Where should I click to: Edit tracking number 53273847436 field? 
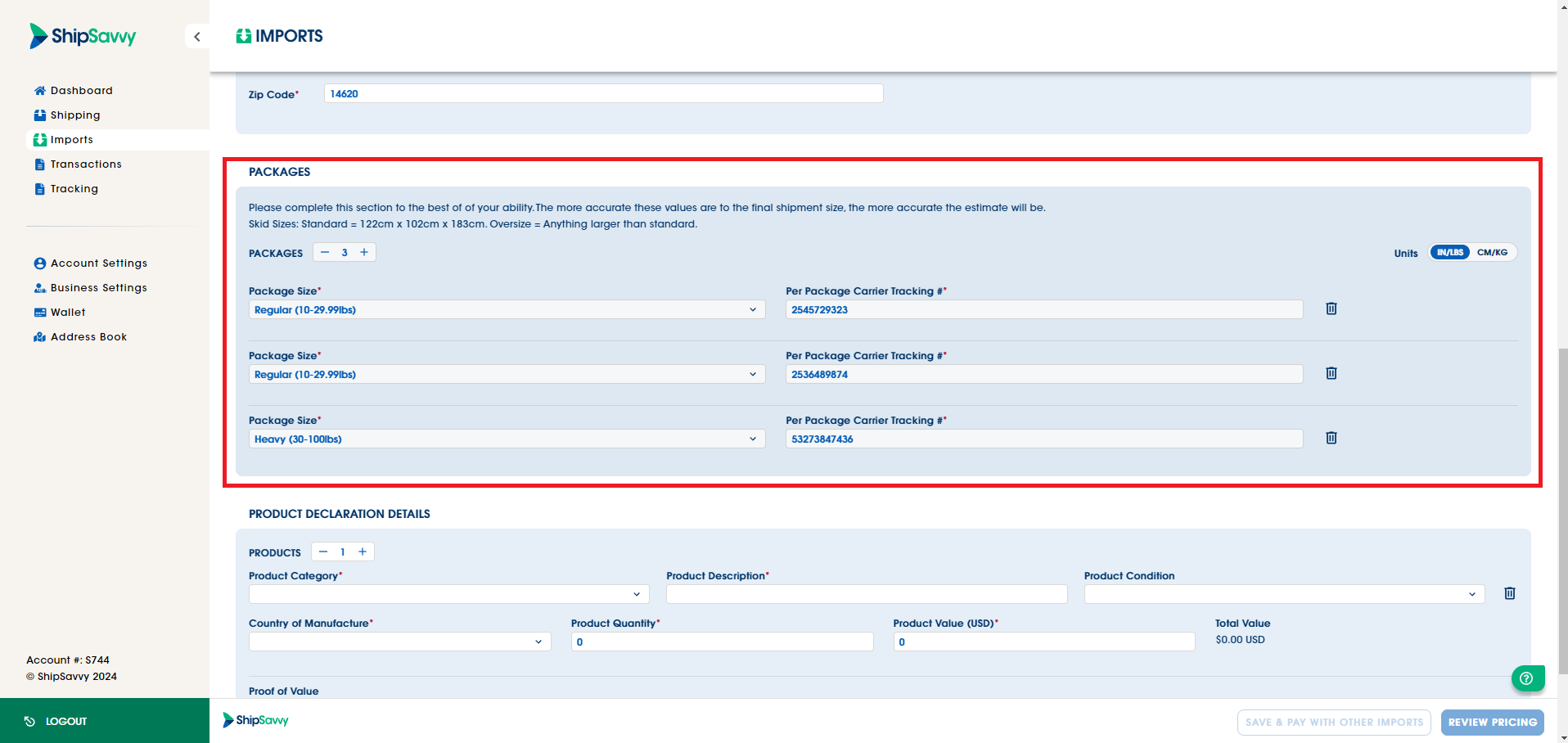(1044, 439)
